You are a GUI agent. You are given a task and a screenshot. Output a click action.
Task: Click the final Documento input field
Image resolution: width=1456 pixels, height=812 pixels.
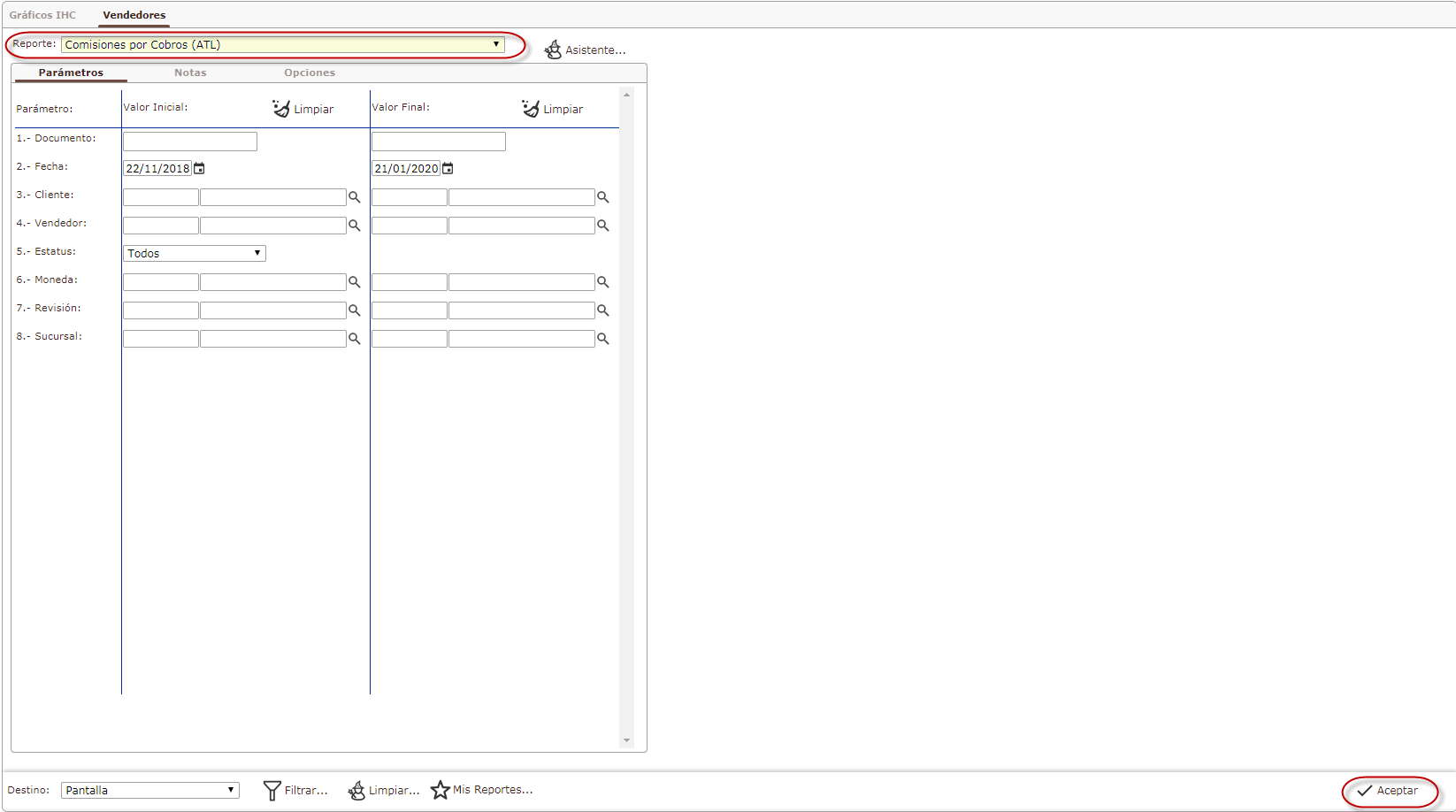click(x=439, y=142)
